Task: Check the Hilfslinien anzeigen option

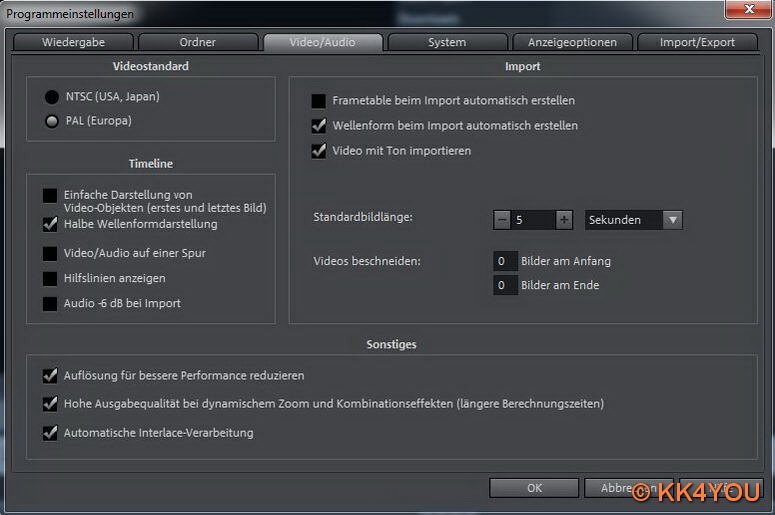Action: pyautogui.click(x=50, y=279)
